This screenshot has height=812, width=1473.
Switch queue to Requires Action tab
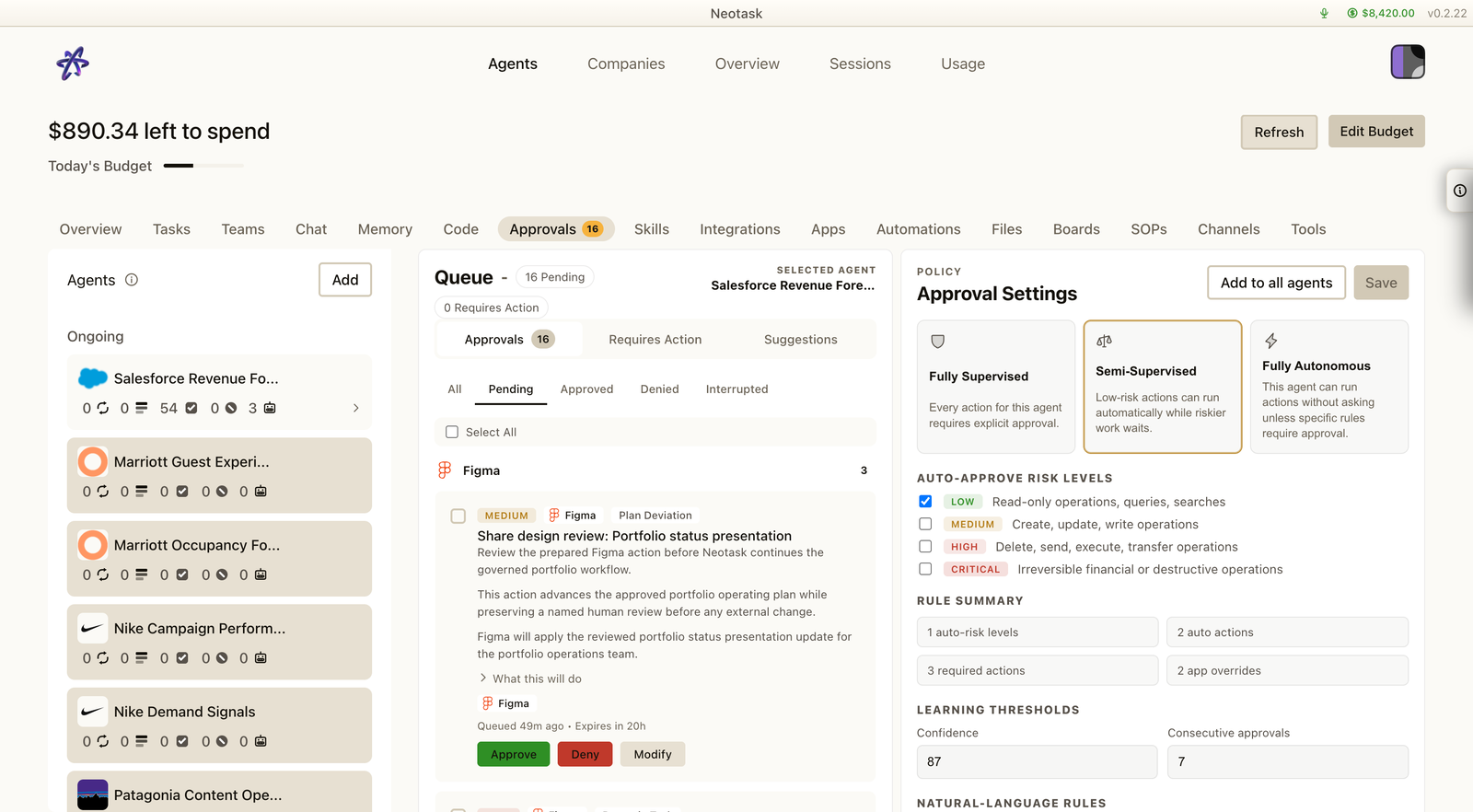tap(655, 340)
